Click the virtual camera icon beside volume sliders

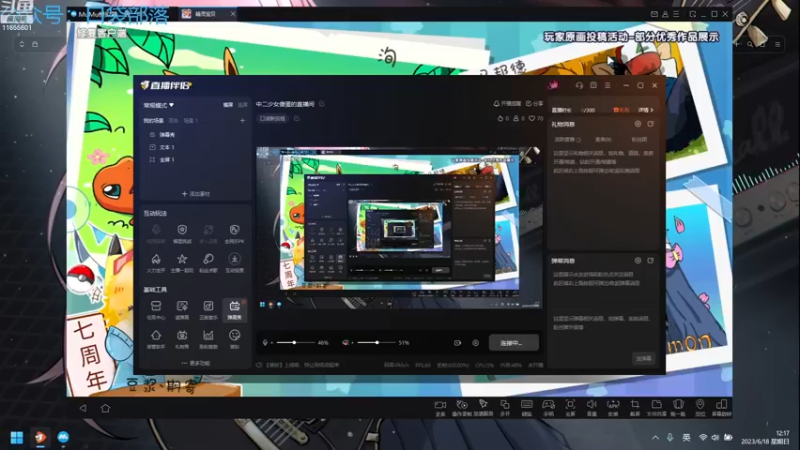(x=457, y=343)
